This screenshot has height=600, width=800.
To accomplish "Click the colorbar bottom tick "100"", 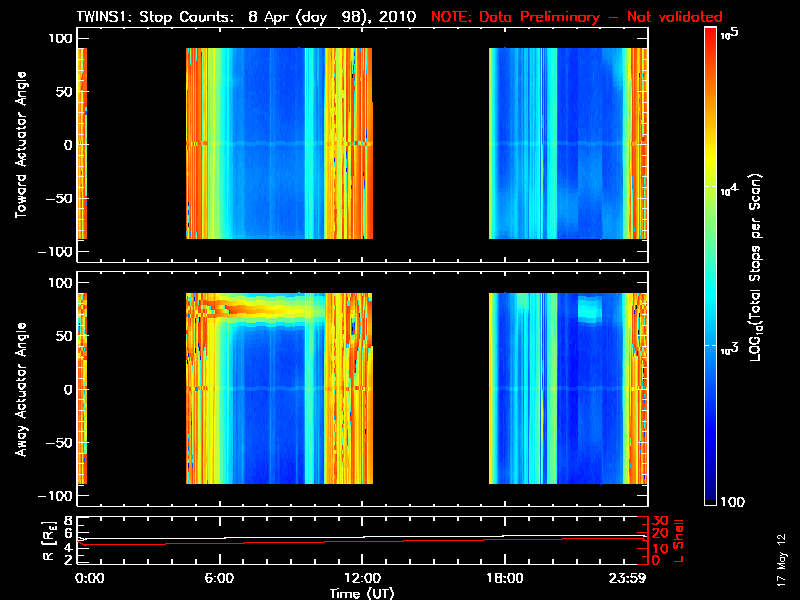I will click(x=732, y=502).
